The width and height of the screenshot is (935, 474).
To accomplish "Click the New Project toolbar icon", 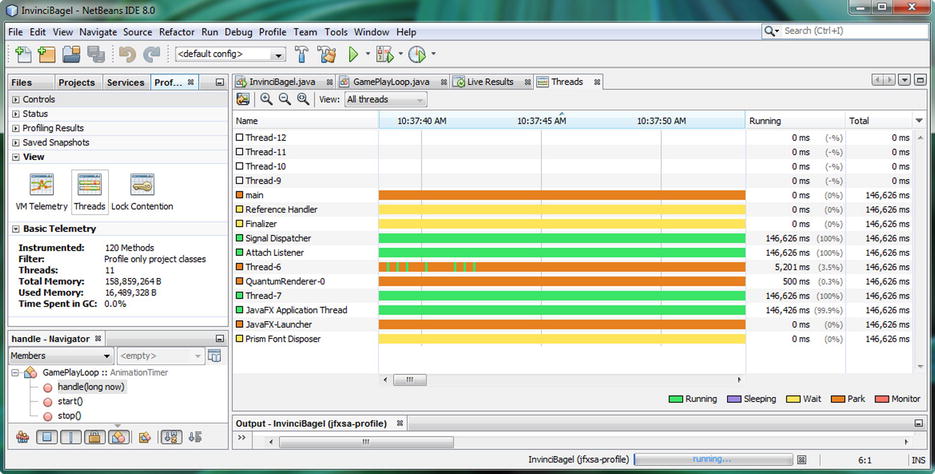I will pos(47,54).
